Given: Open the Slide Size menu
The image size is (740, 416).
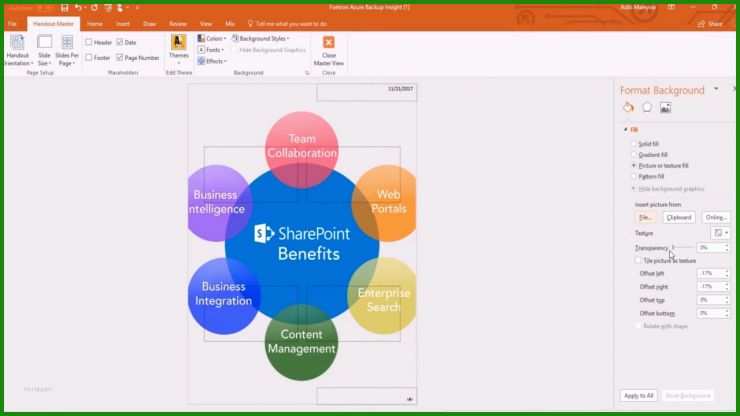Looking at the screenshot, I should coord(44,50).
